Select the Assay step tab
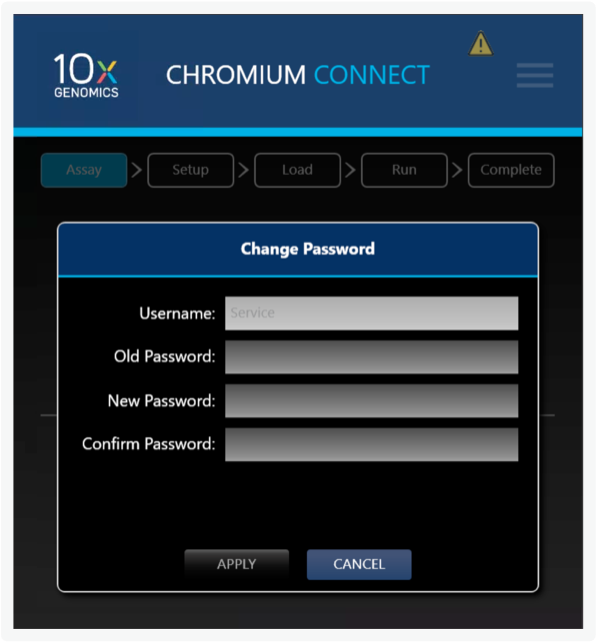 click(84, 170)
